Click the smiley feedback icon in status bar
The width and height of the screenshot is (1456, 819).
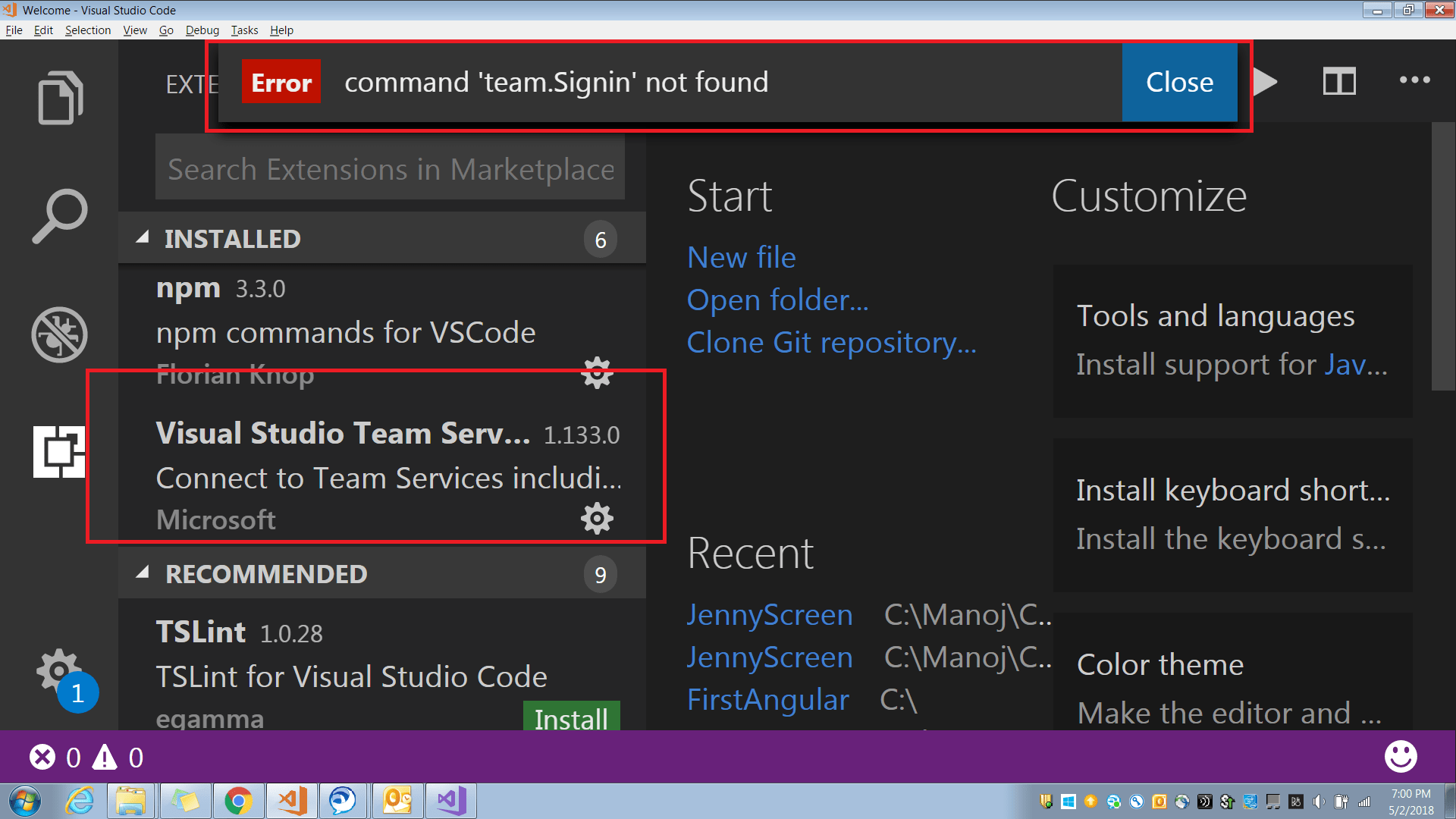click(x=1400, y=756)
